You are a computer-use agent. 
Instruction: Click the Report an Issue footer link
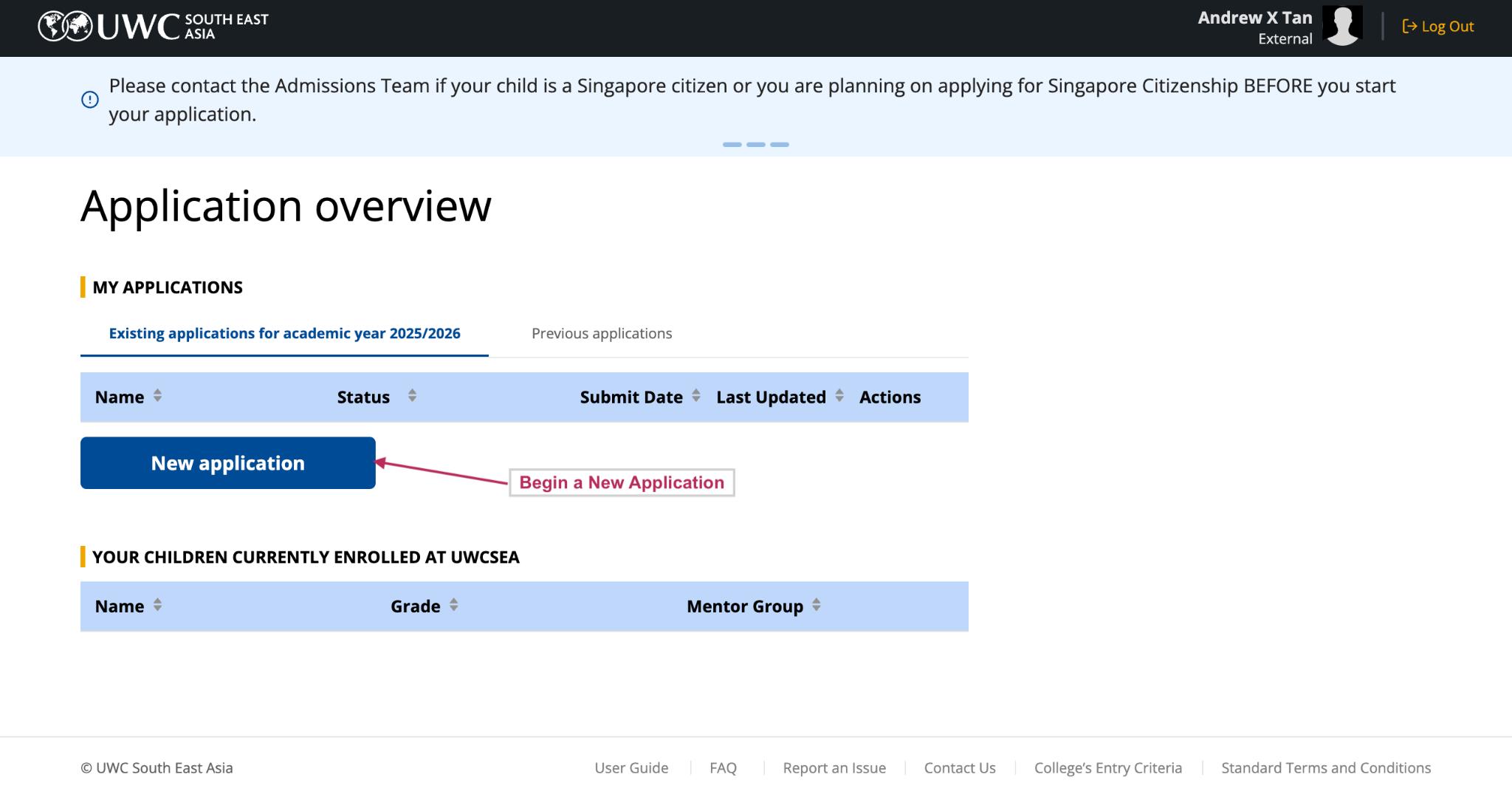point(834,767)
